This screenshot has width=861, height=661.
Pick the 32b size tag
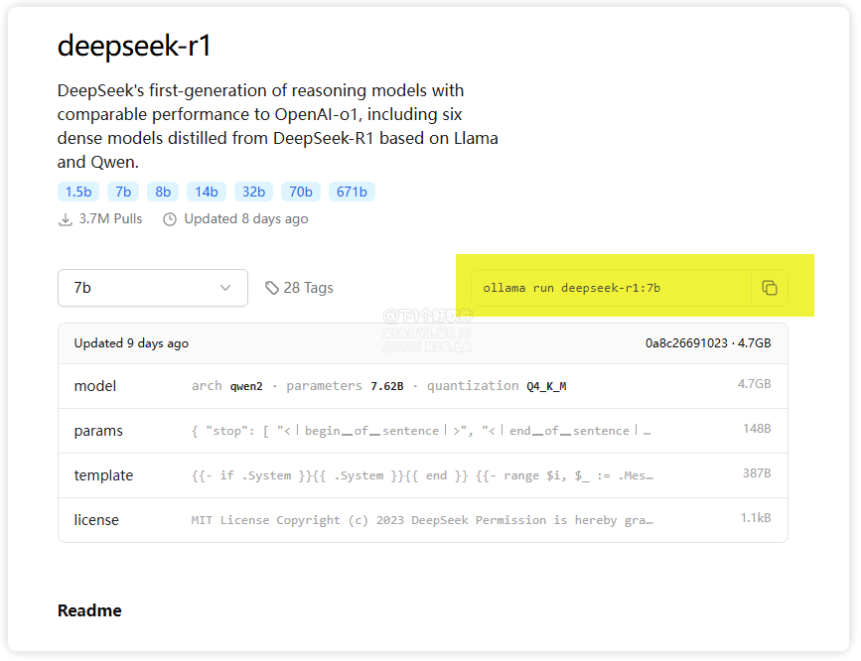coord(254,192)
